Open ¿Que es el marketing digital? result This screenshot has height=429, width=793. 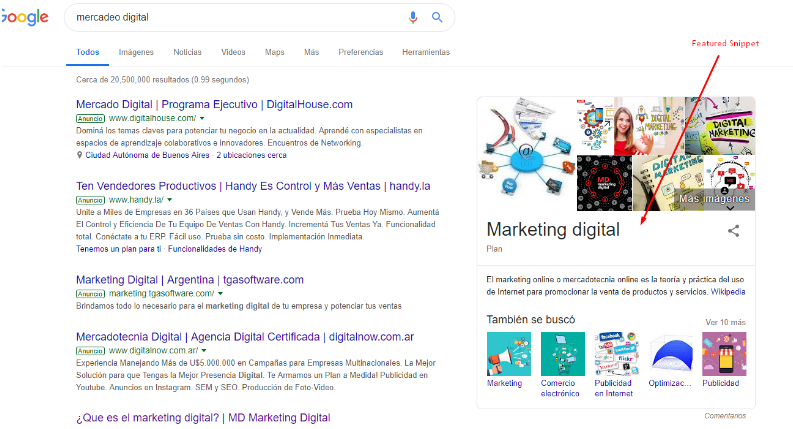[x=203, y=418]
